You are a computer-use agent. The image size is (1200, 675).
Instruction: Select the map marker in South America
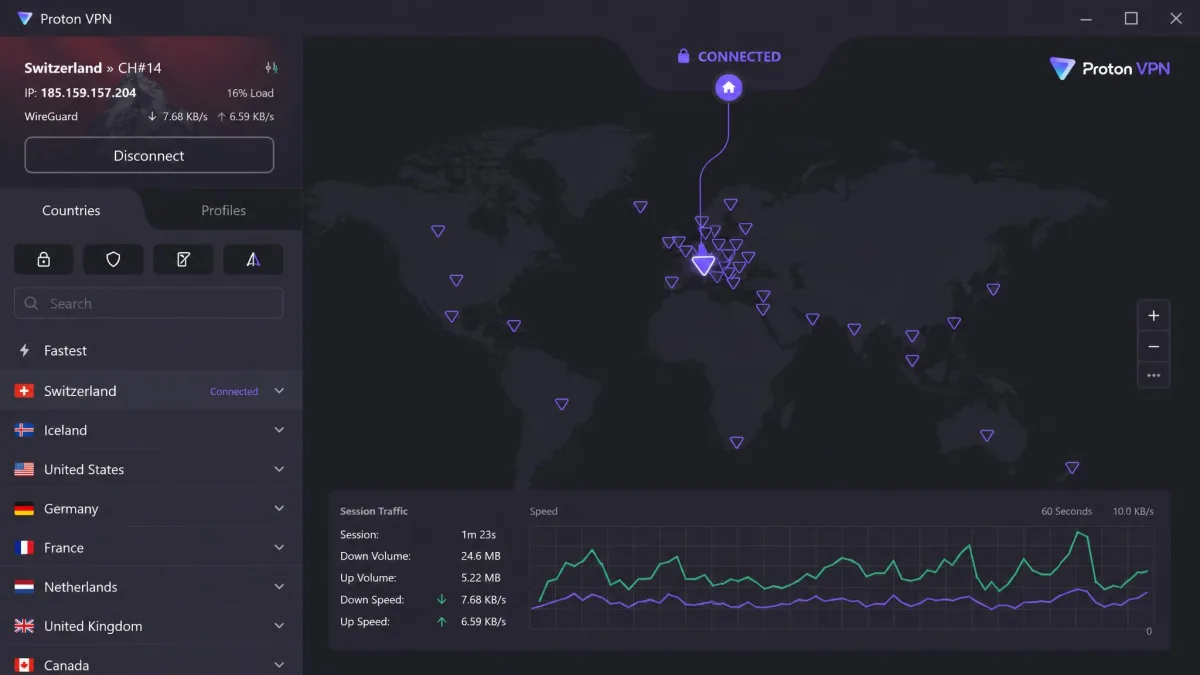pos(562,404)
